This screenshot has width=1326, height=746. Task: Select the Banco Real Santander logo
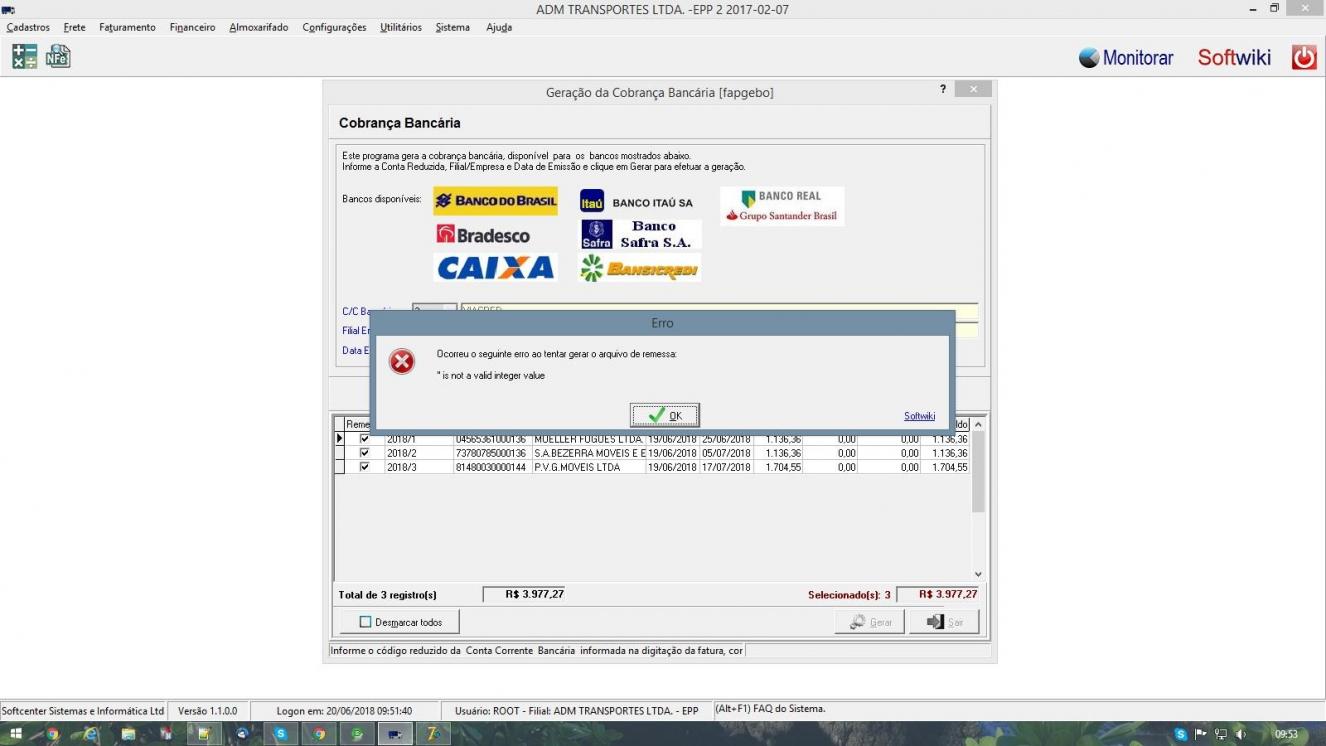[x=782, y=206]
